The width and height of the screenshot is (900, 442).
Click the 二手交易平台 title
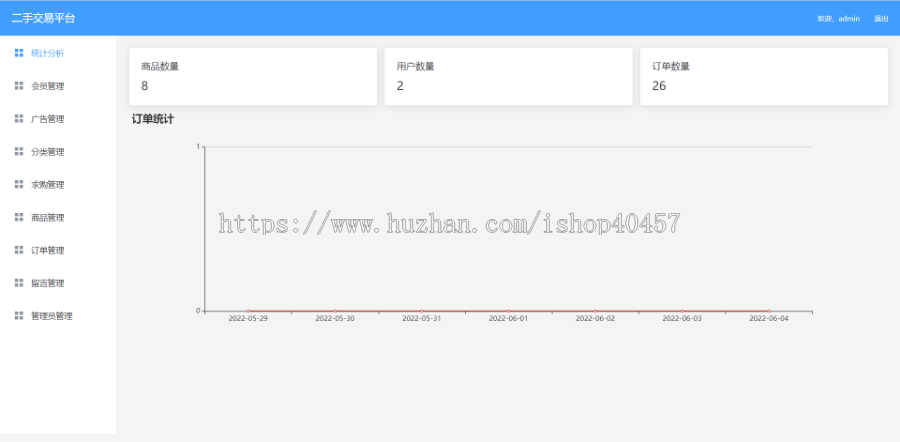click(x=44, y=18)
